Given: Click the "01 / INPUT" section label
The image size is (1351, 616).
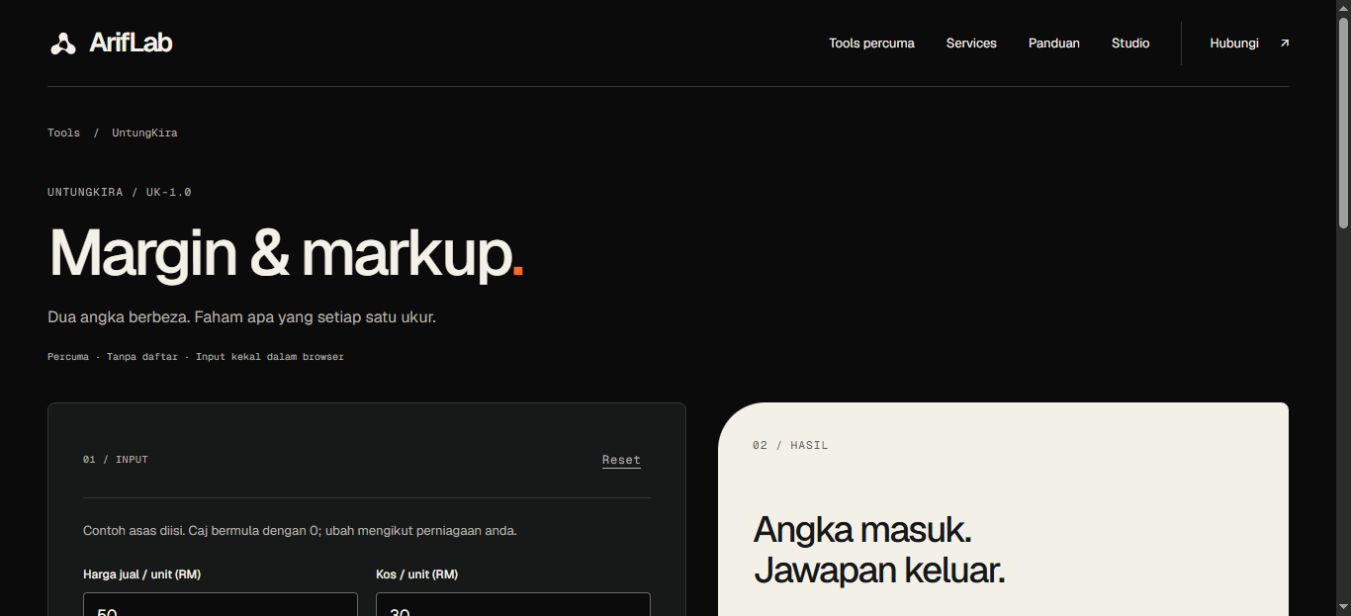Looking at the screenshot, I should tap(115, 460).
